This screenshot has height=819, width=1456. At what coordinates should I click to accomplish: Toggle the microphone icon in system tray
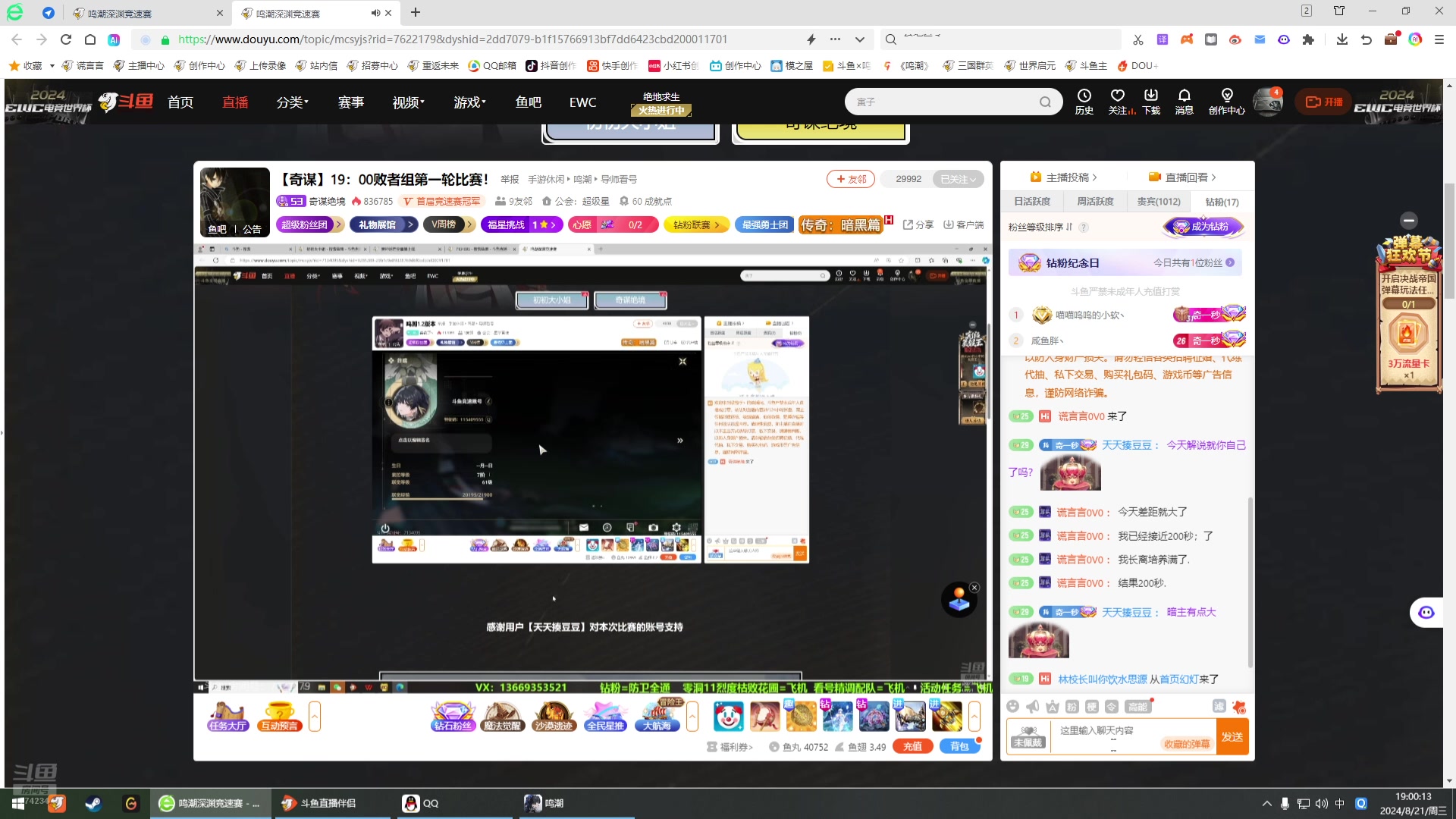point(1285,803)
